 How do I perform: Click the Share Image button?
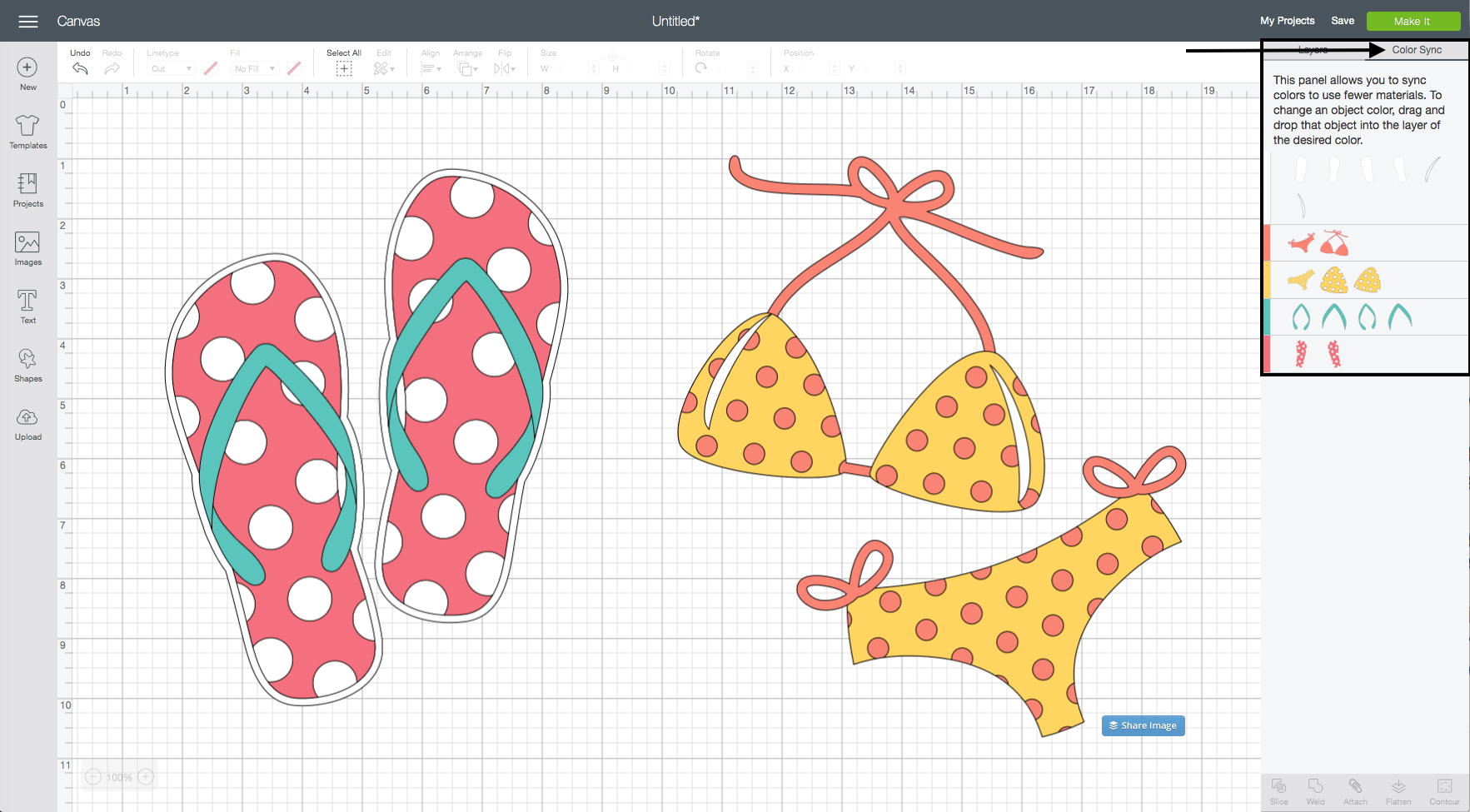click(x=1143, y=725)
